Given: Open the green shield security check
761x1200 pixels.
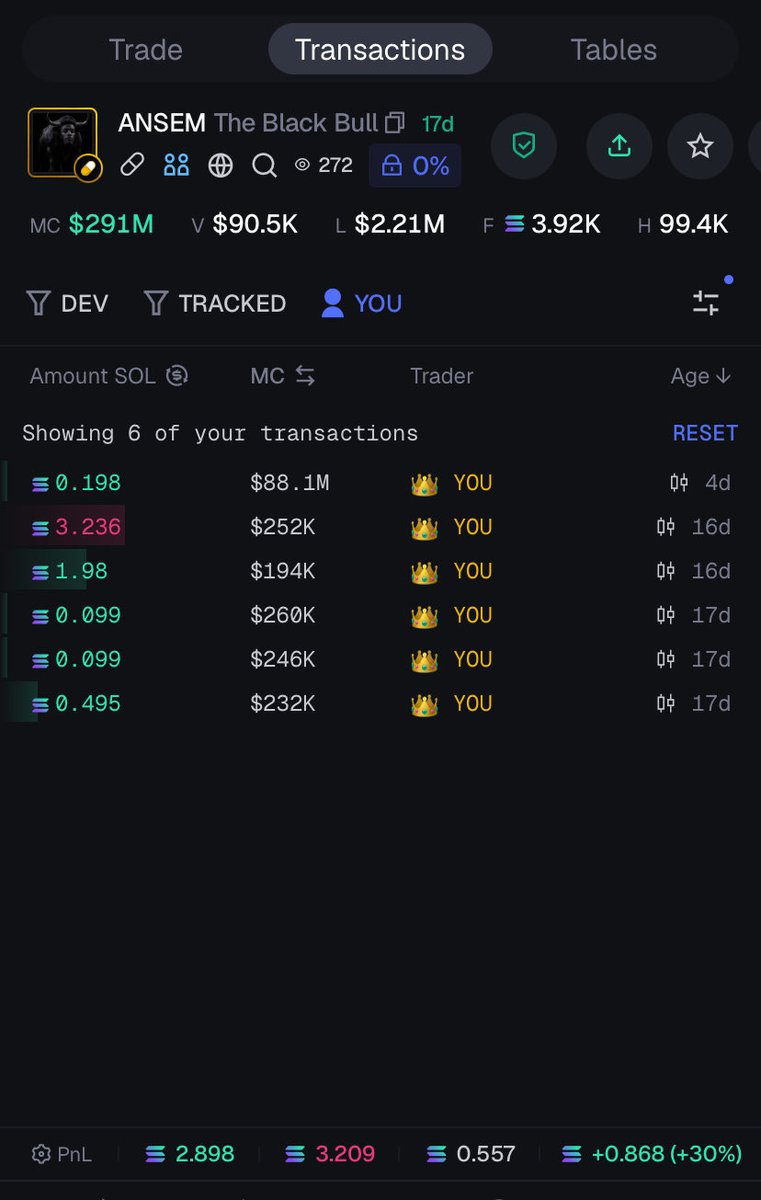Looking at the screenshot, I should click(524, 146).
